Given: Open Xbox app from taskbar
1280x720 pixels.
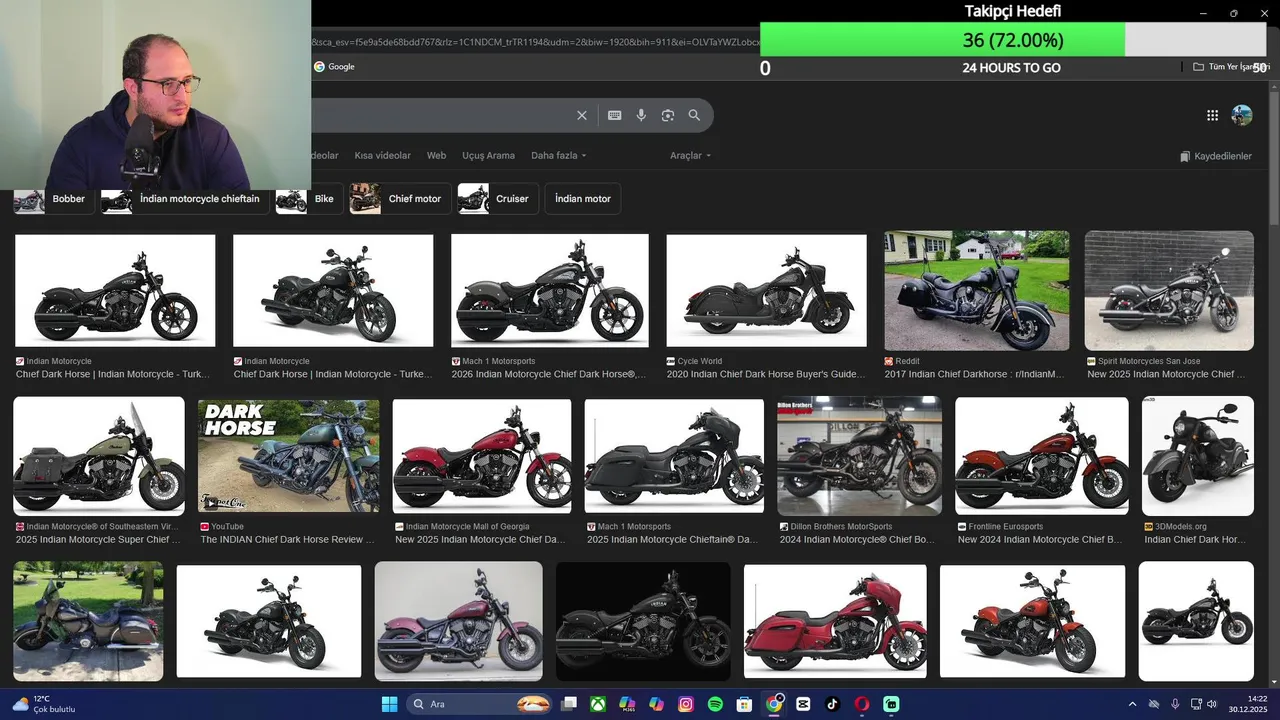Looking at the screenshot, I should pos(598,704).
